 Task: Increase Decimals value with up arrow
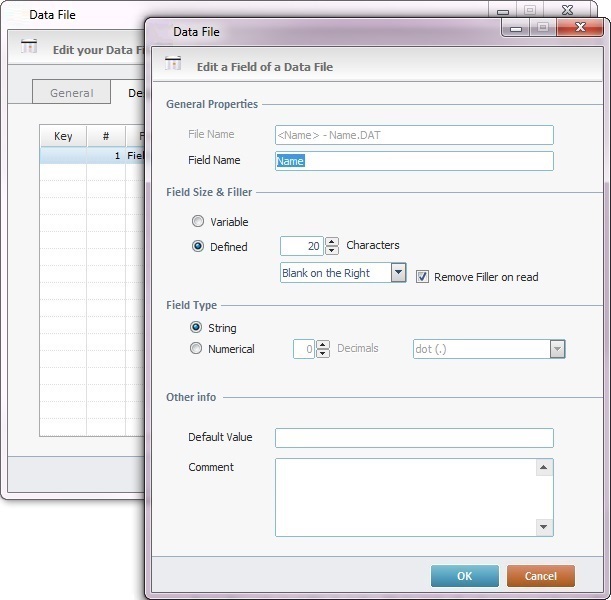click(323, 345)
